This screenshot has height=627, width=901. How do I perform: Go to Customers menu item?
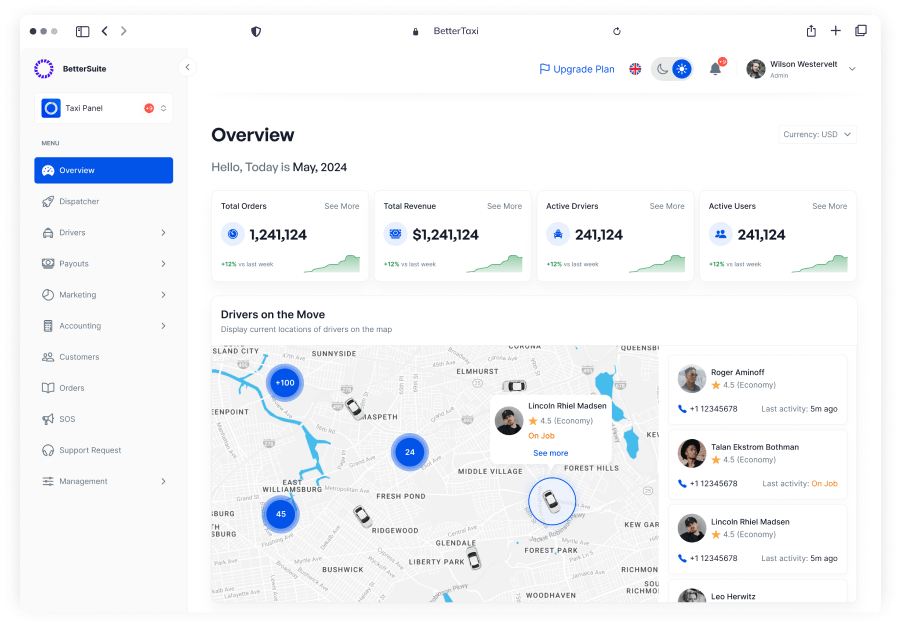coord(79,357)
